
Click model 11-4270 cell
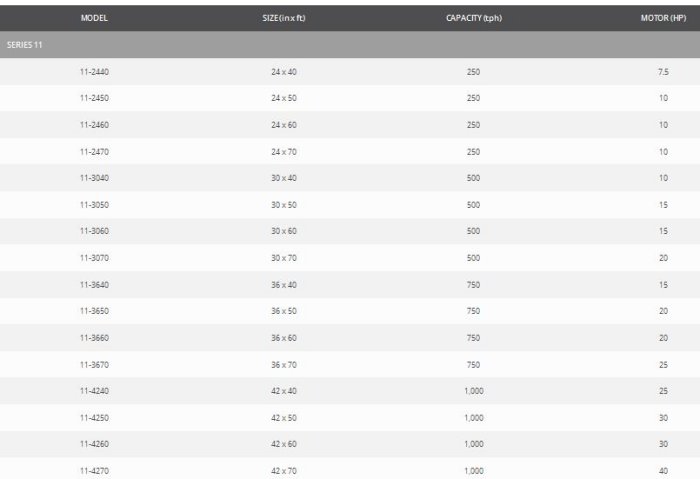94,470
